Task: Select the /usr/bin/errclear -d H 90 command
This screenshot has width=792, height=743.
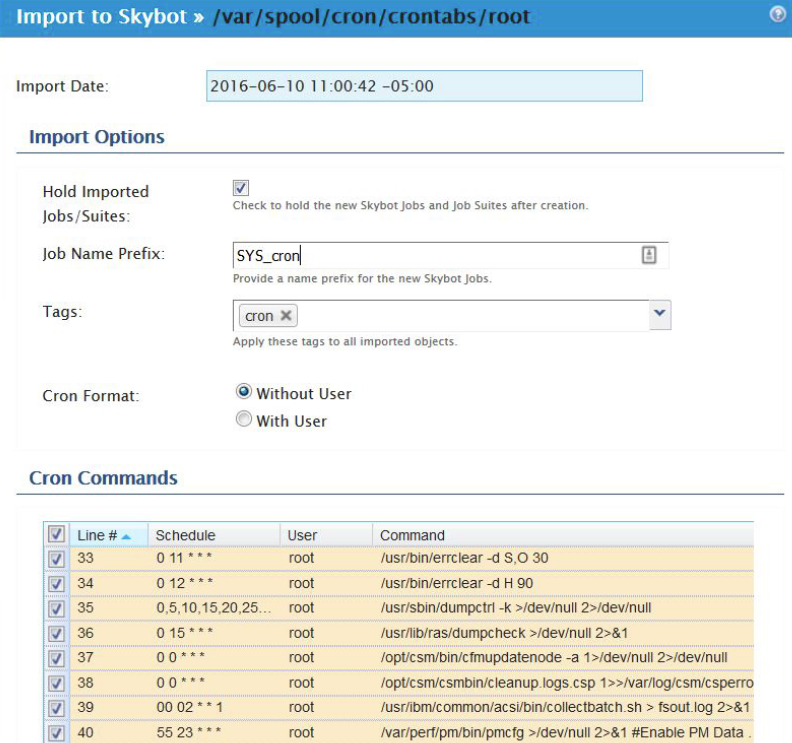Action: [457, 583]
